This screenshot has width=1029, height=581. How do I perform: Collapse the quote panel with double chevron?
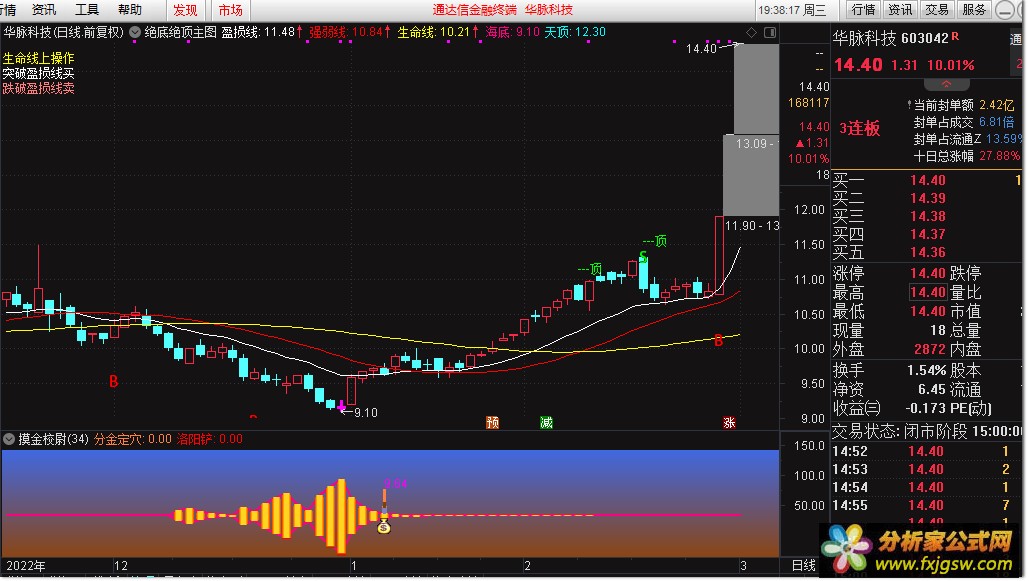click(x=946, y=84)
